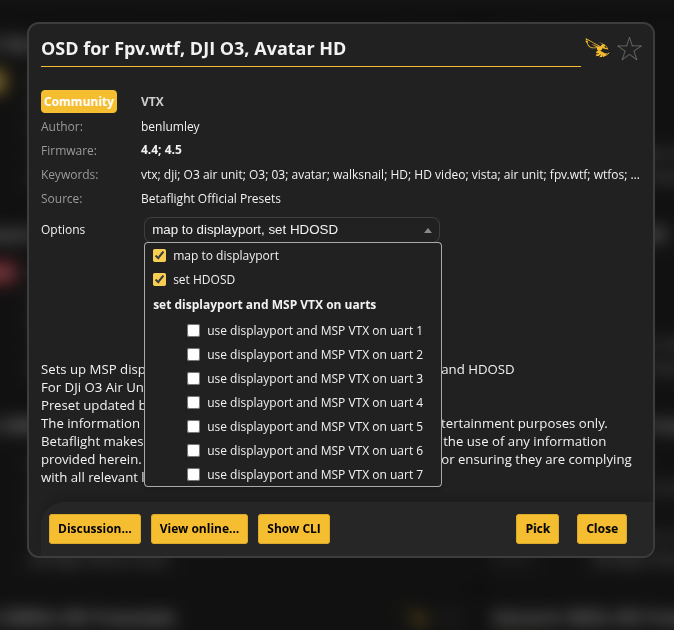
Task: Click the Community badge label
Action: [79, 102]
